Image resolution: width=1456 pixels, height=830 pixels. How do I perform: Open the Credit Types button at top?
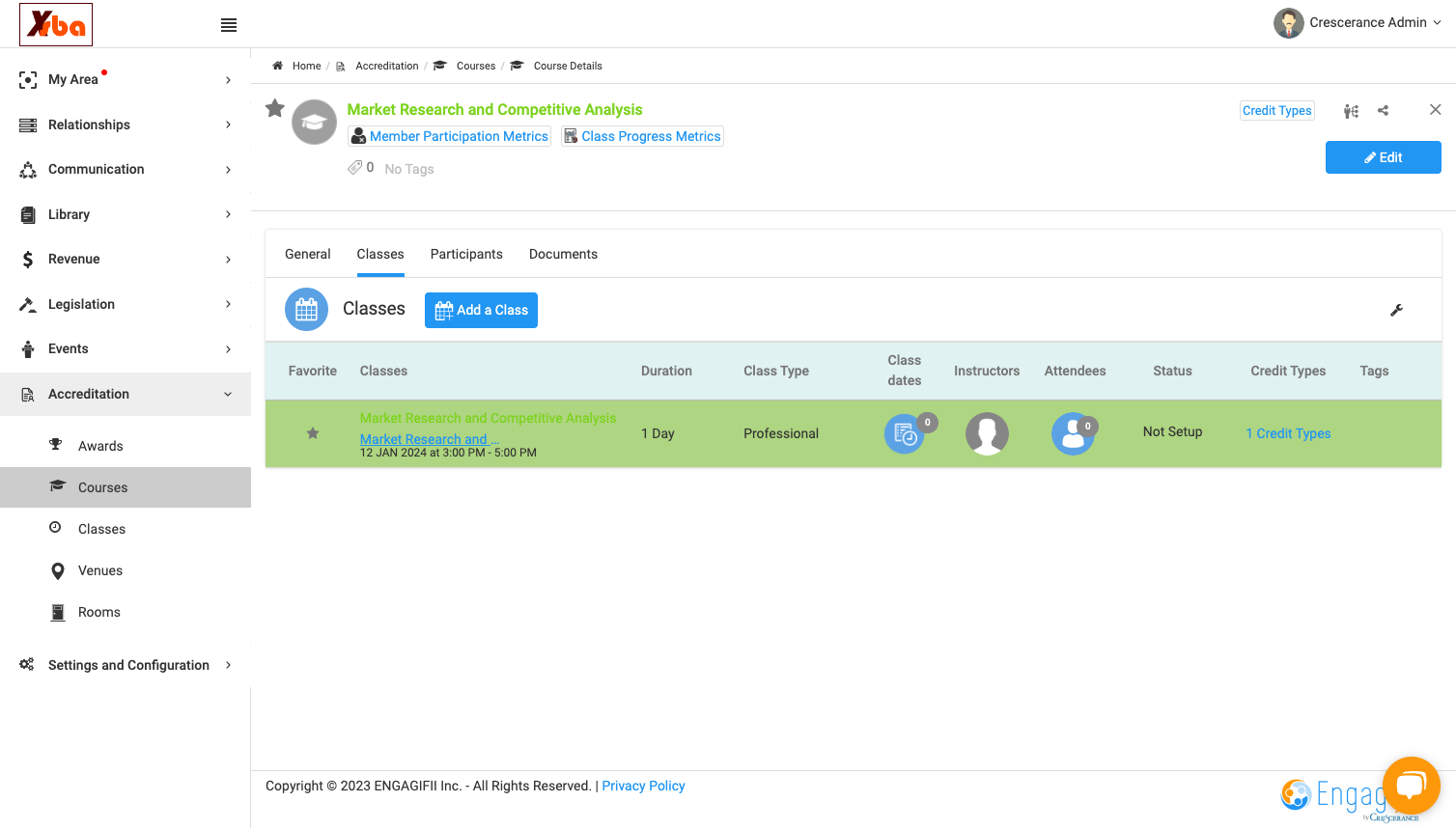pyautogui.click(x=1276, y=111)
